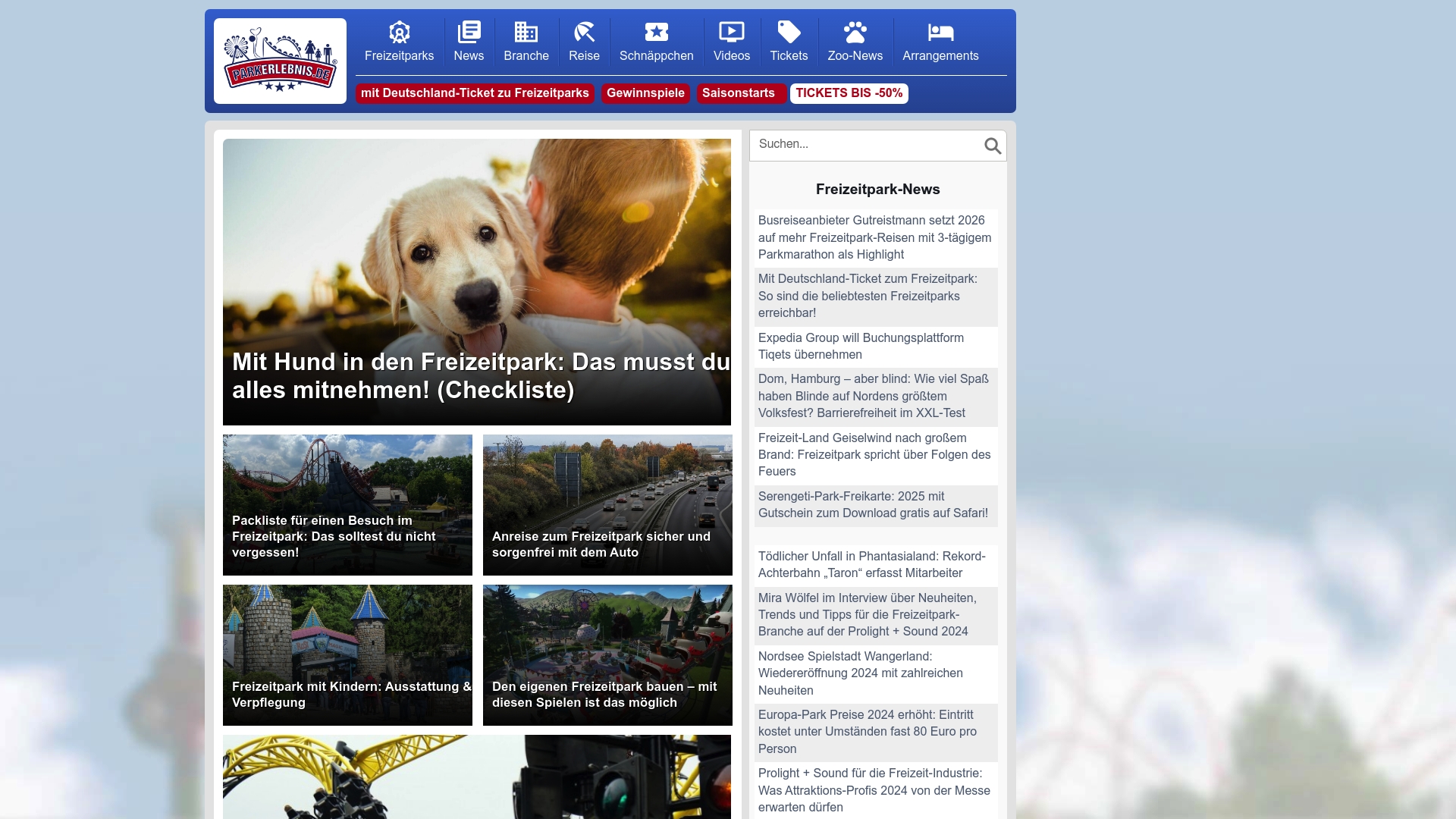This screenshot has width=1456, height=819.
Task: Open mit Deutschland-Ticket zu Freizeitparks link
Action: point(475,93)
